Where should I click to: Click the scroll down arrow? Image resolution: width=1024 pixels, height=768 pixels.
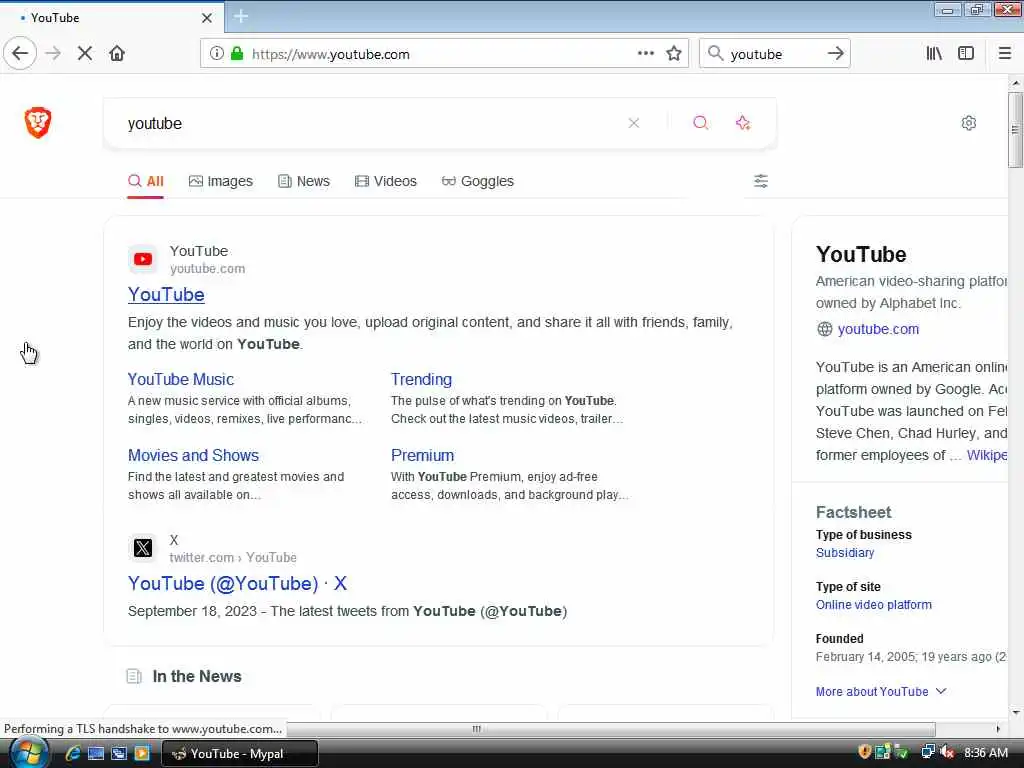pos(1016,712)
